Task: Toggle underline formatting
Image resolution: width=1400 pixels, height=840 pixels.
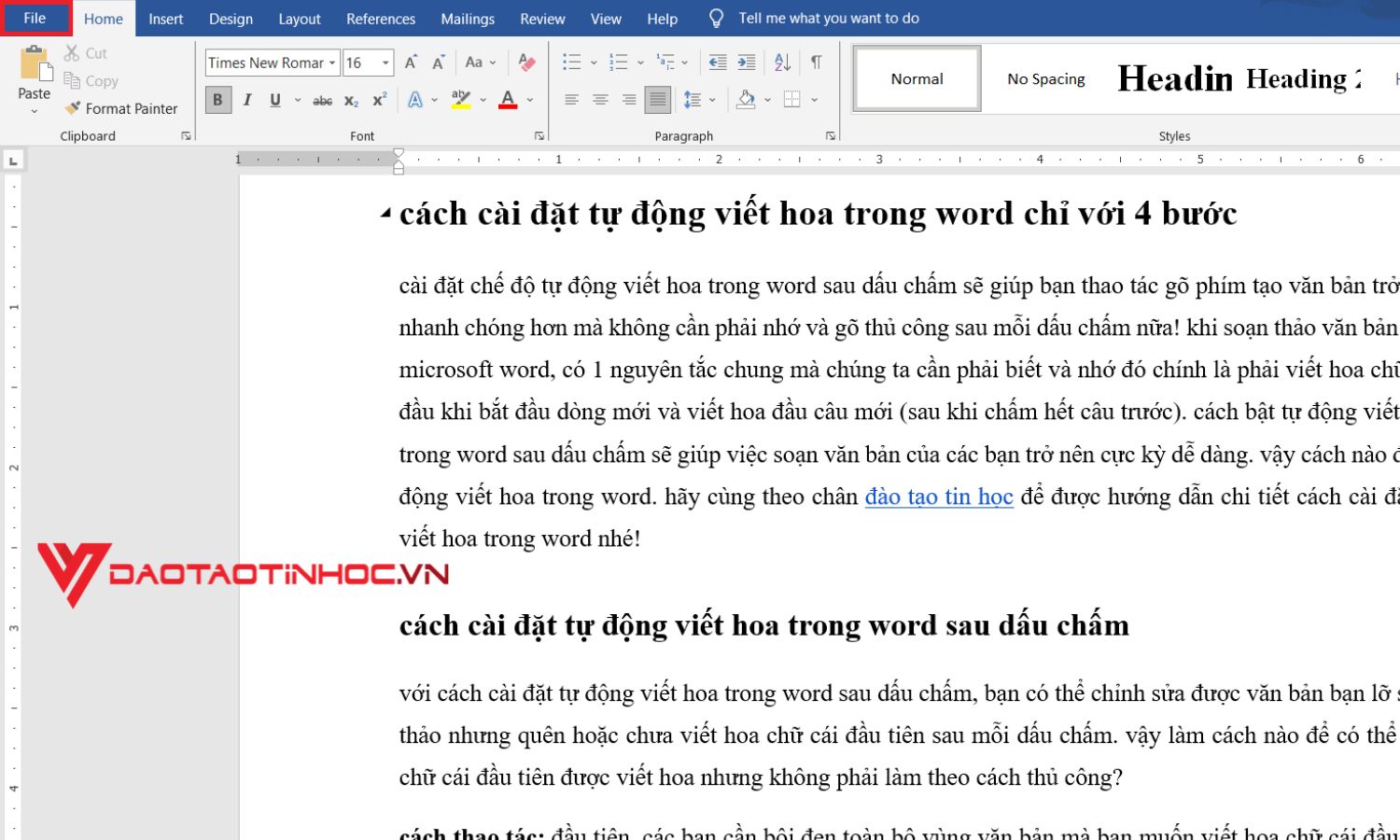Action: 273,99
